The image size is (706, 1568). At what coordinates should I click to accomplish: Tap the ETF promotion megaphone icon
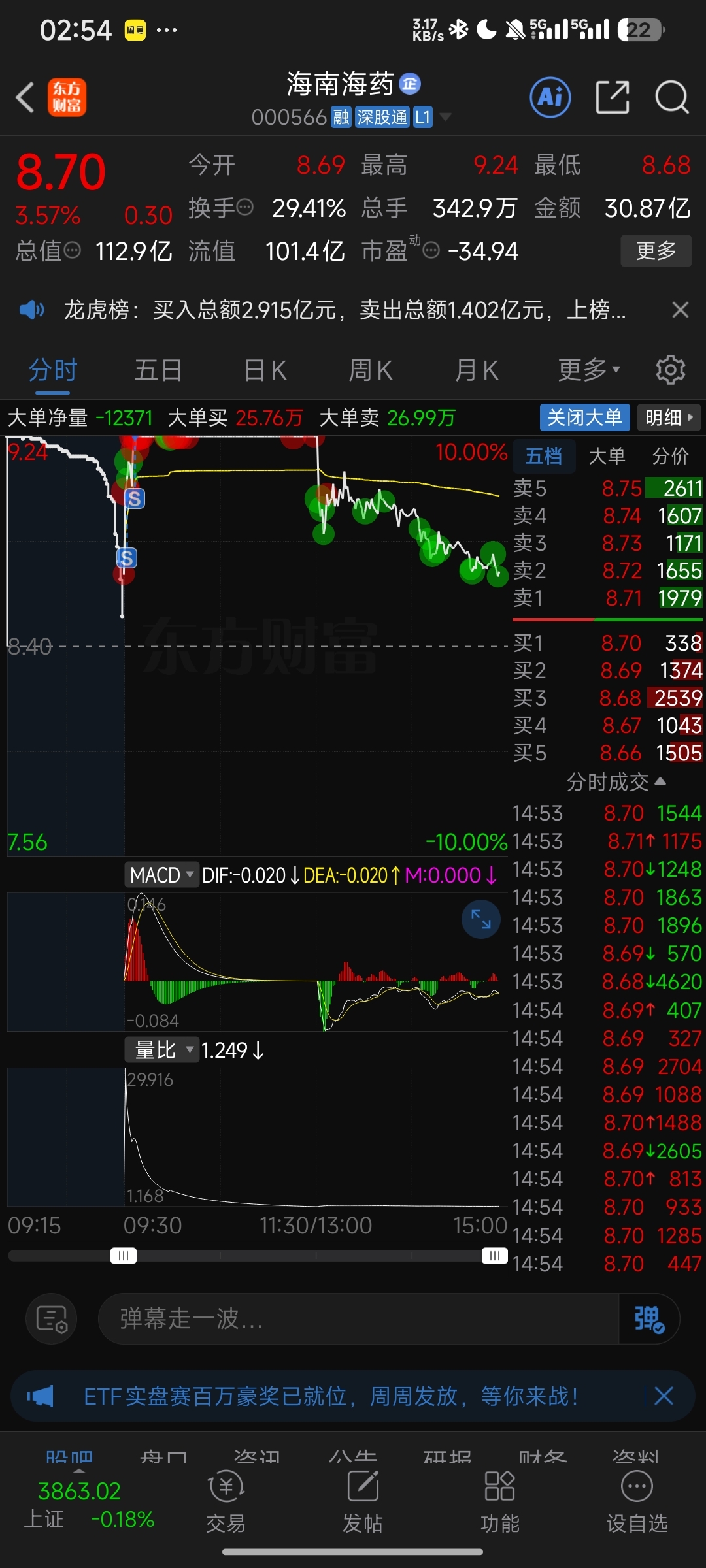pyautogui.click(x=41, y=1396)
